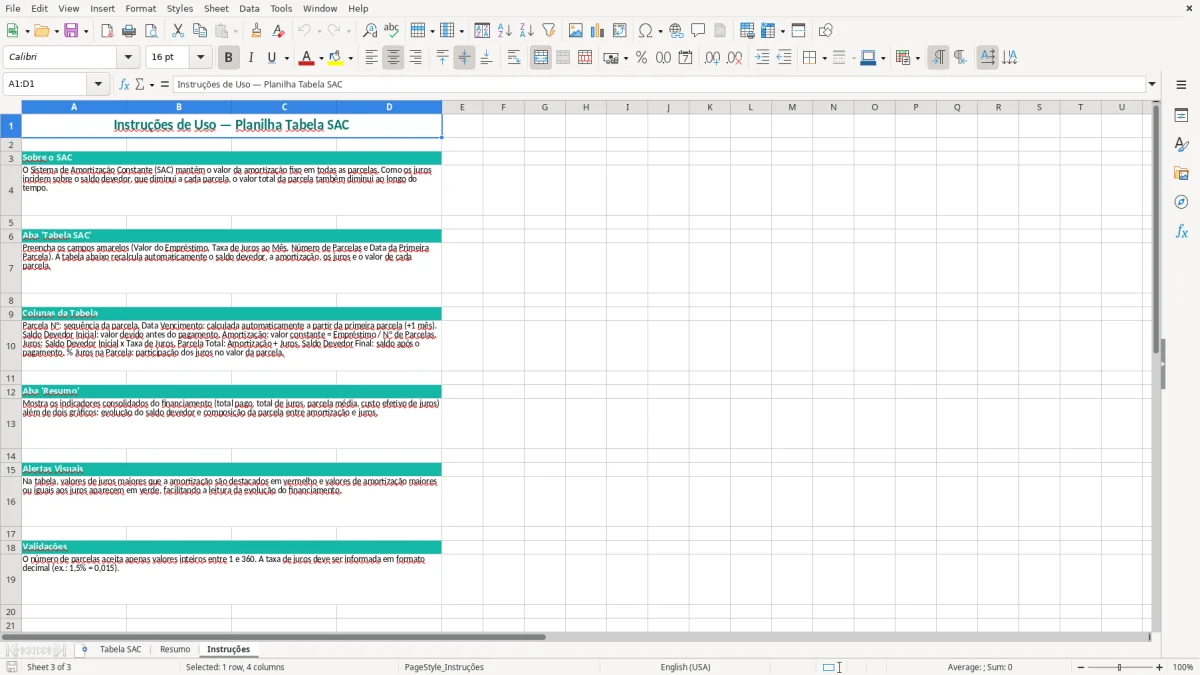
Task: Insert hyperlink with globe icon
Action: click(x=676, y=31)
